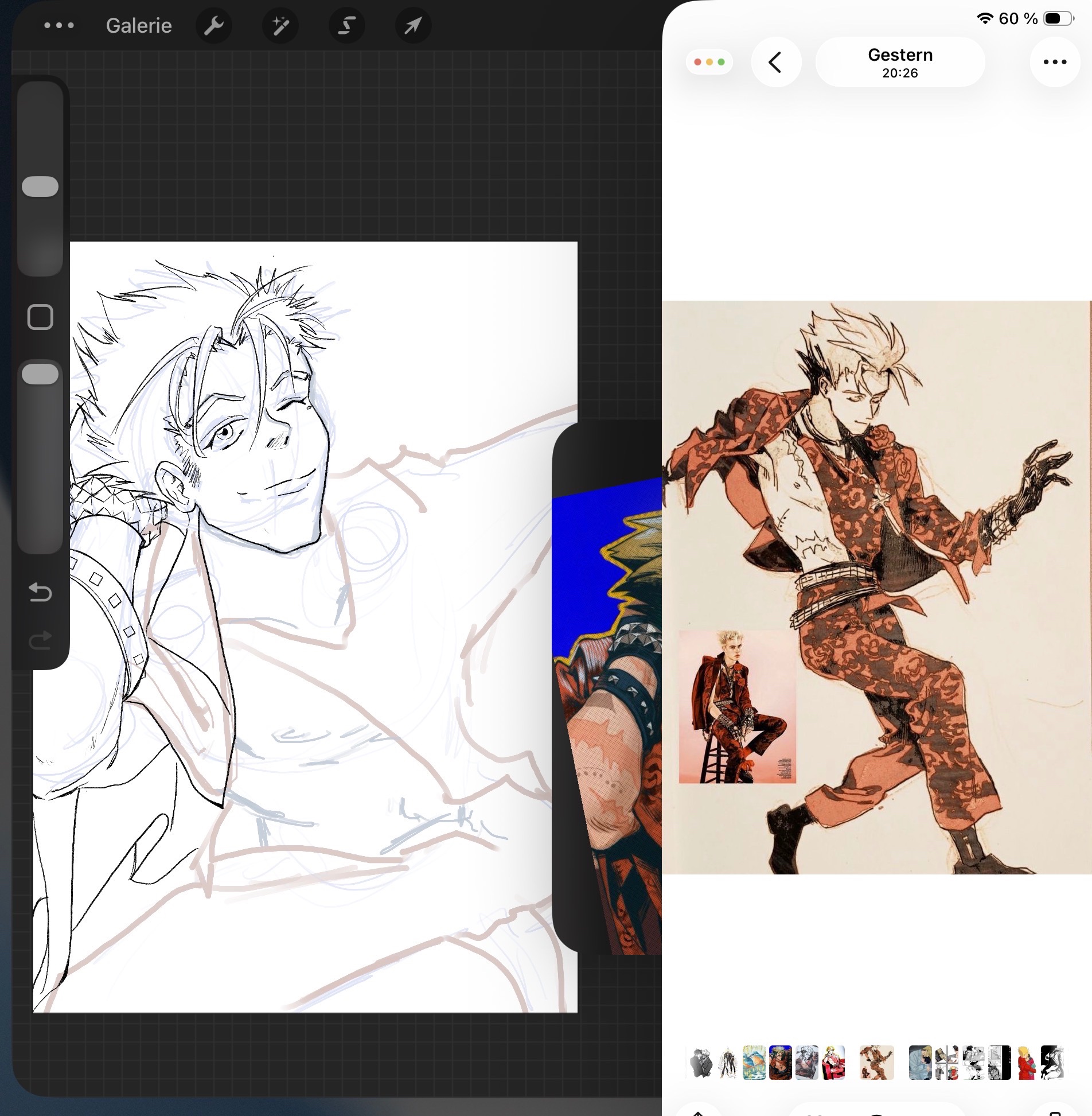This screenshot has width=1092, height=1116.
Task: Open the red armchair character thumbnail
Action: click(833, 1063)
